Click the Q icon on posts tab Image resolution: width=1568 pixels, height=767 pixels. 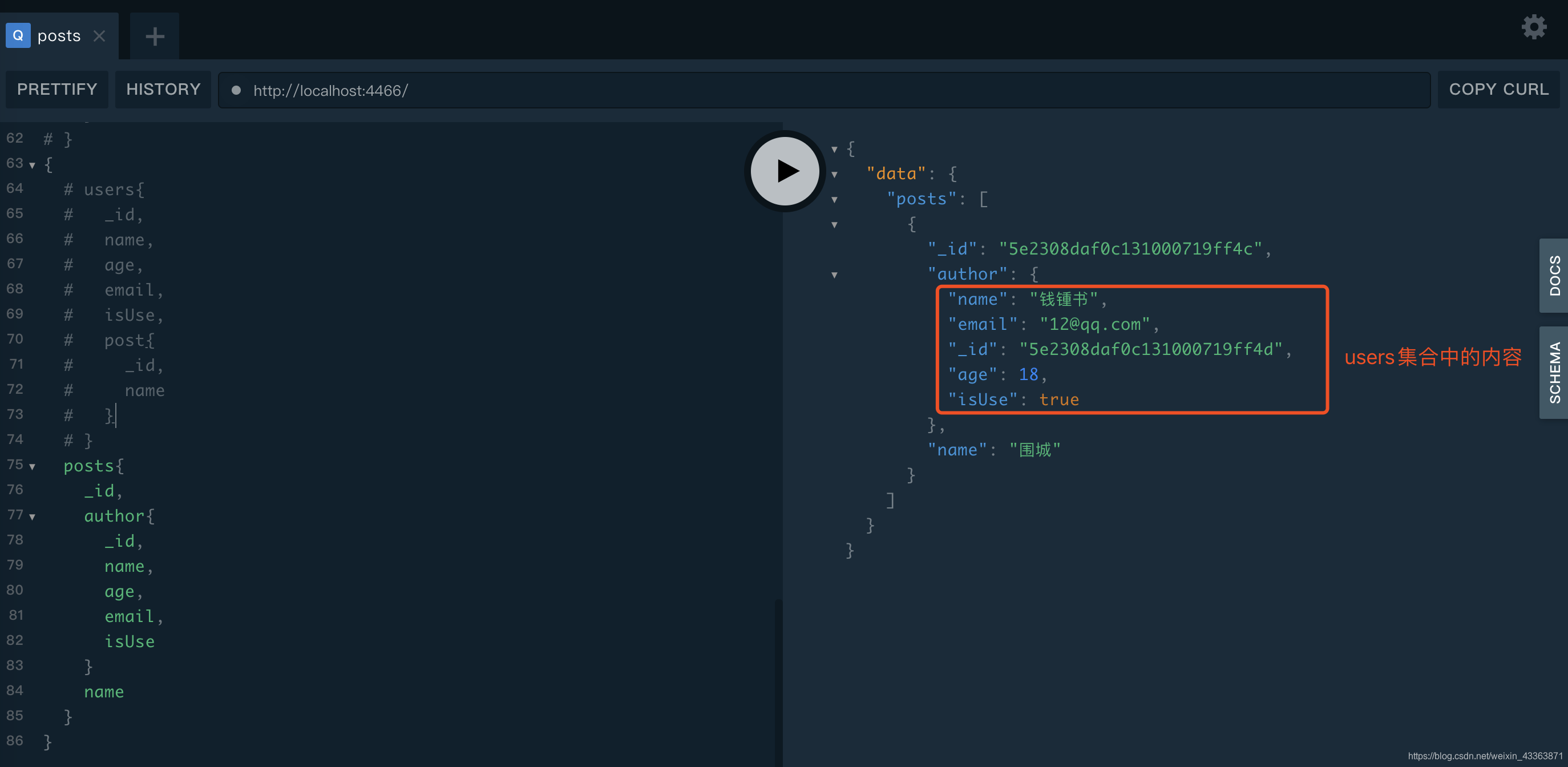(x=18, y=36)
